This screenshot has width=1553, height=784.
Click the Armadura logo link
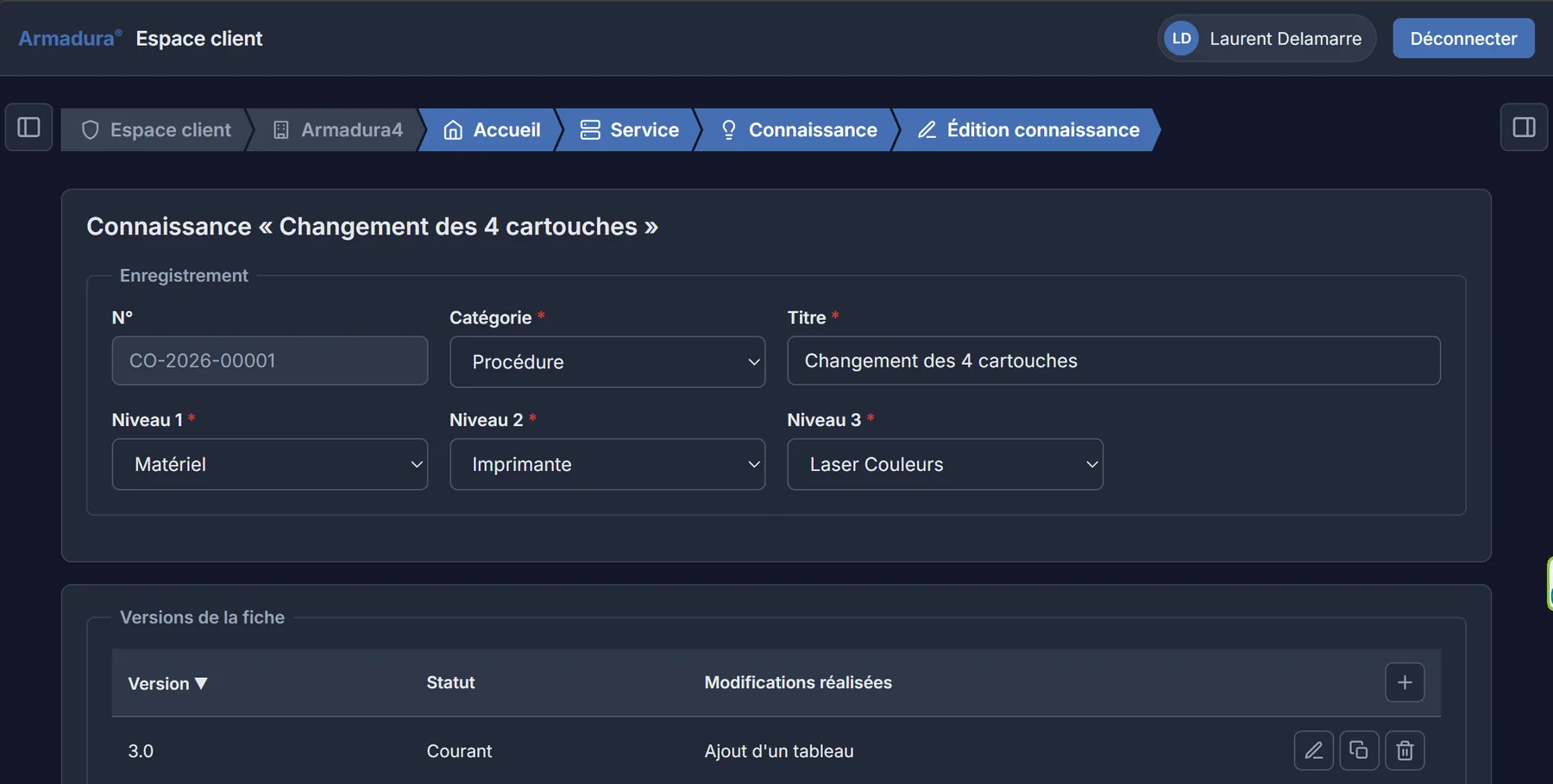pos(70,38)
